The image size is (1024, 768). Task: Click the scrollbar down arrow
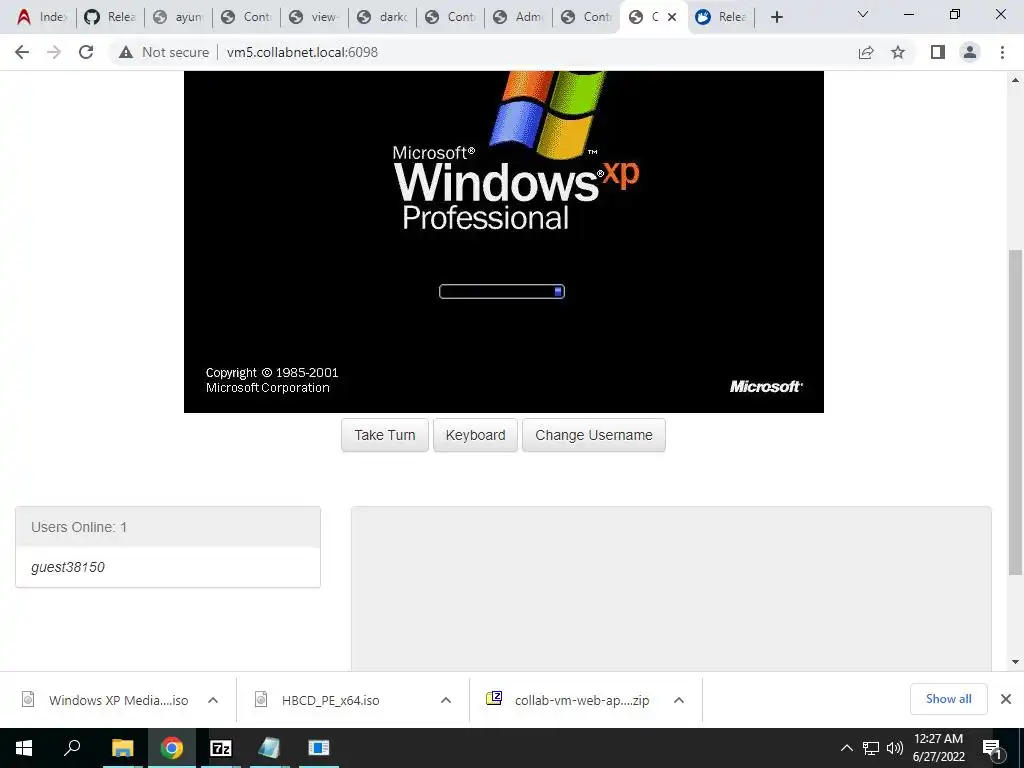click(x=1015, y=662)
